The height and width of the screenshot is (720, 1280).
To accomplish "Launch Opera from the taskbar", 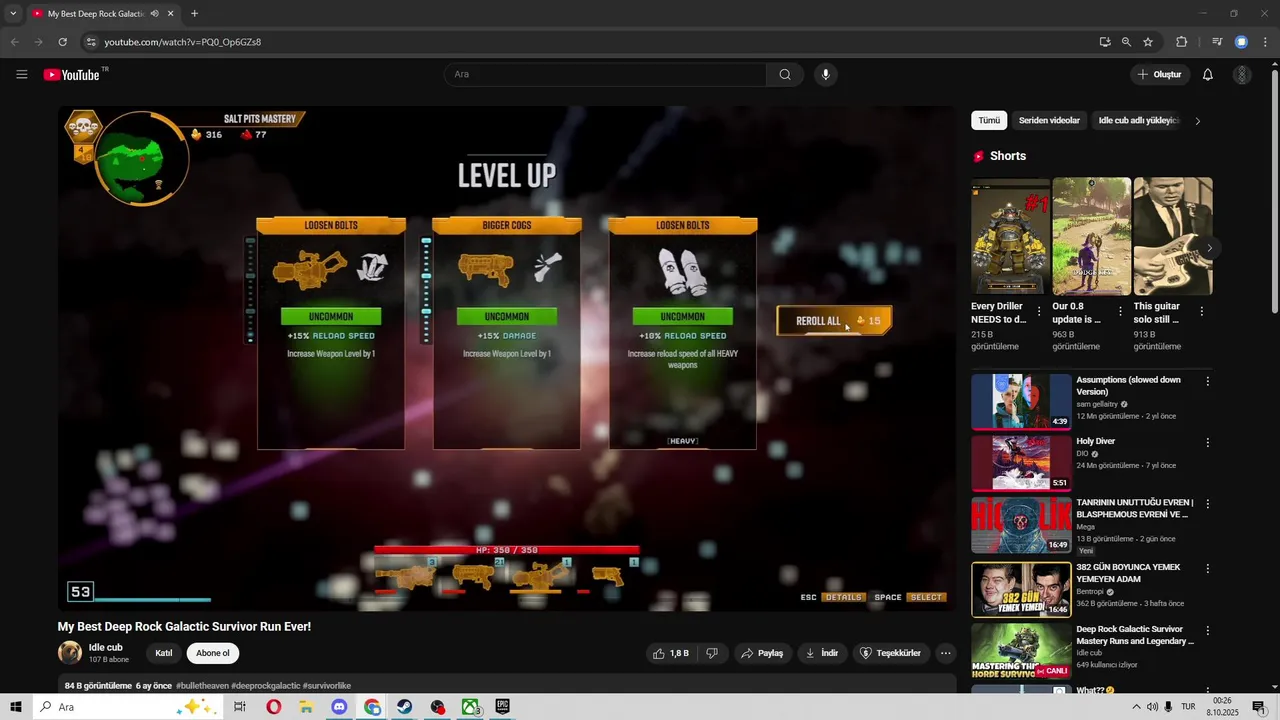I will point(273,707).
